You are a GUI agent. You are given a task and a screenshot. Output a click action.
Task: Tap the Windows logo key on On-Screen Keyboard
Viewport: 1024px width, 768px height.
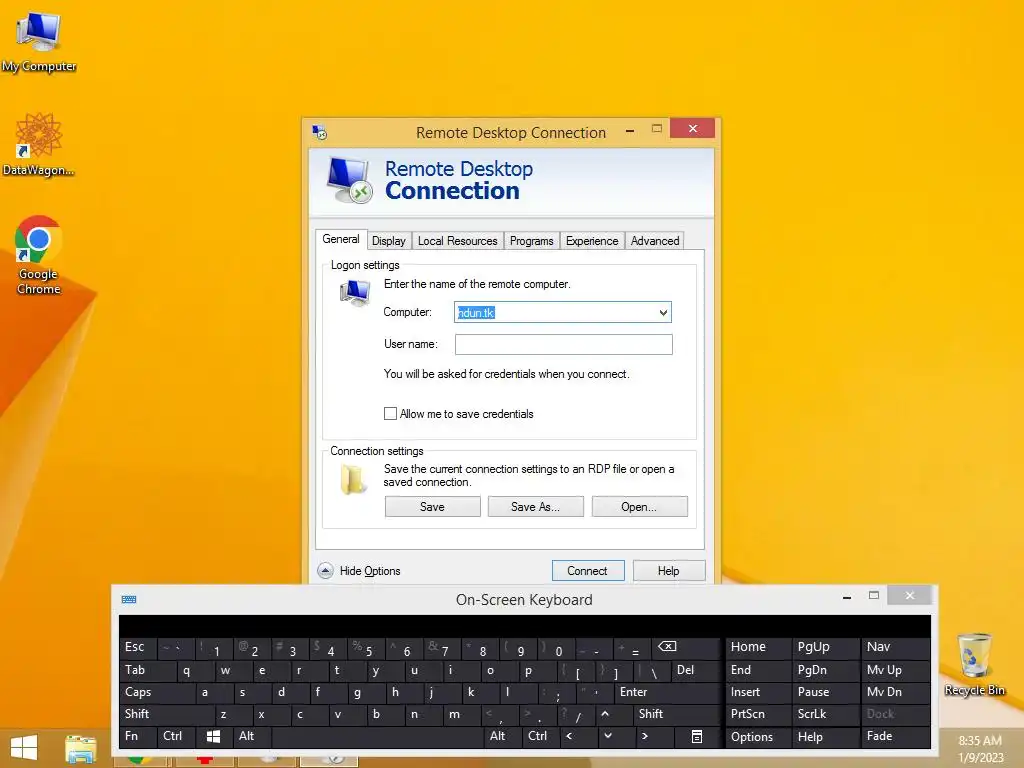pyautogui.click(x=213, y=737)
